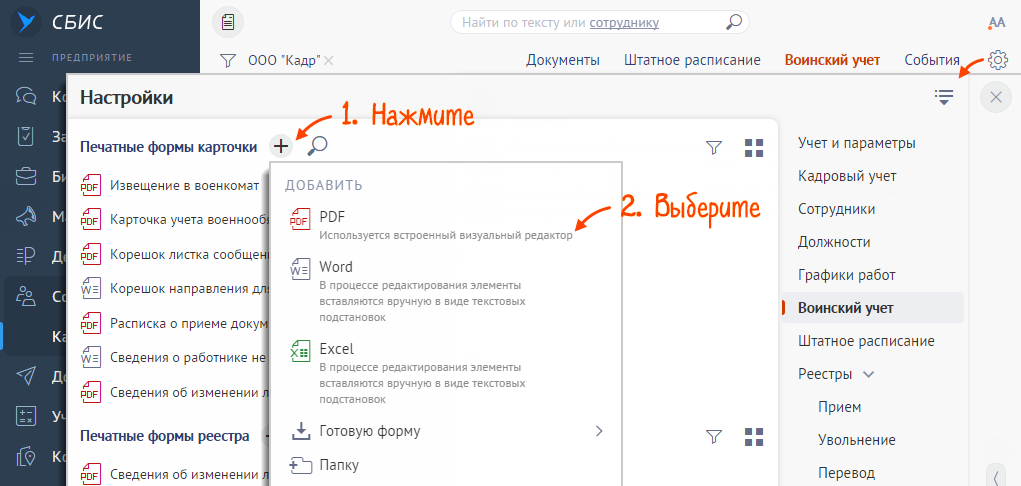Choose Папку in Добавить menu
Screen dimensions: 1021x486
coord(446,465)
